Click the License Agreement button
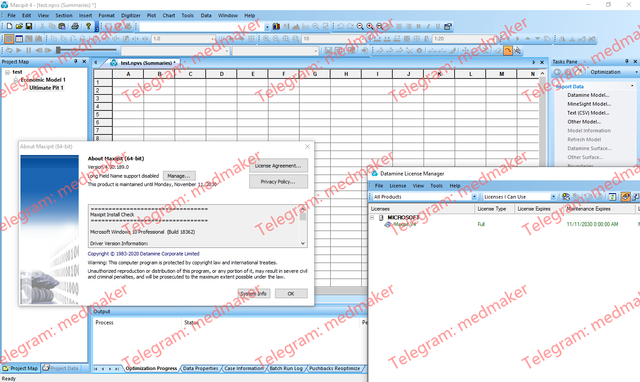Screen dimensions: 640x382 tap(278, 166)
